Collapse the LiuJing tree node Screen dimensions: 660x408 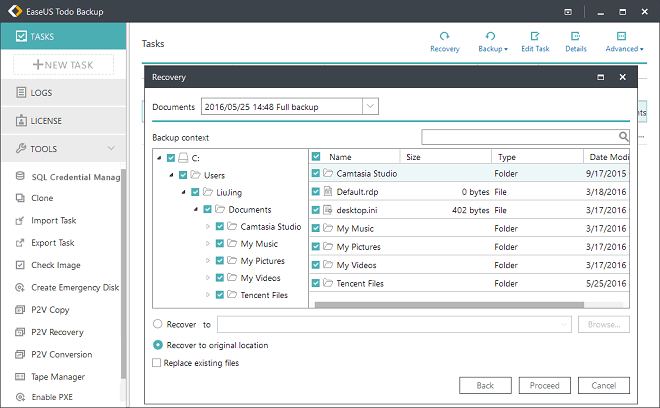point(184,192)
